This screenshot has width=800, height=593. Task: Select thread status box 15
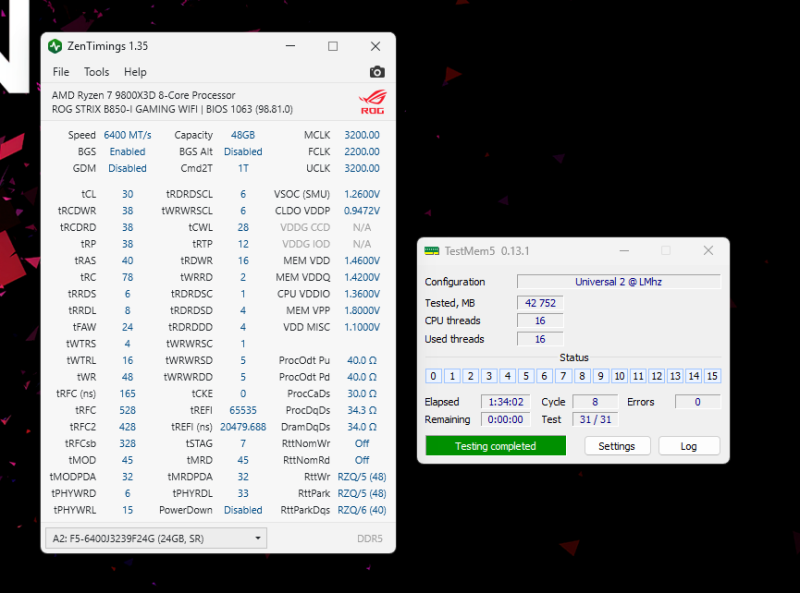click(712, 376)
